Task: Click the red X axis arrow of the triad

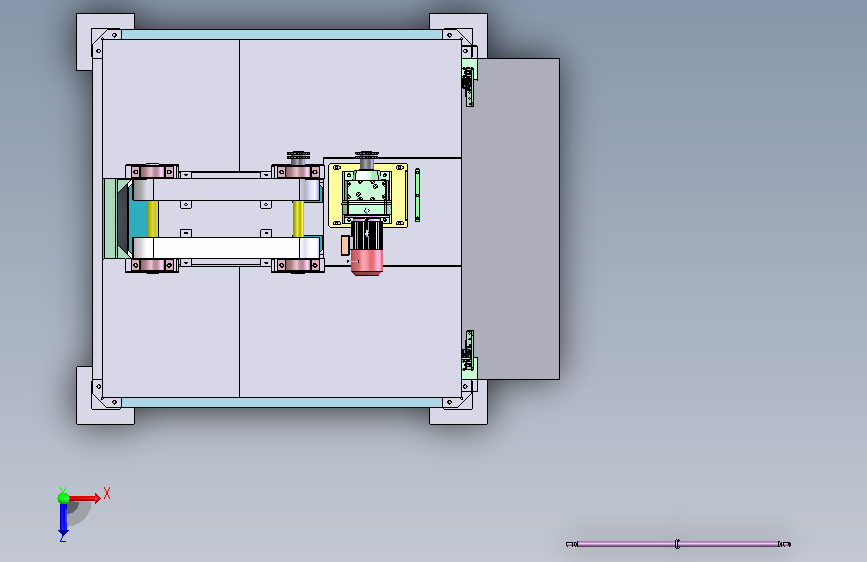Action: [85, 498]
